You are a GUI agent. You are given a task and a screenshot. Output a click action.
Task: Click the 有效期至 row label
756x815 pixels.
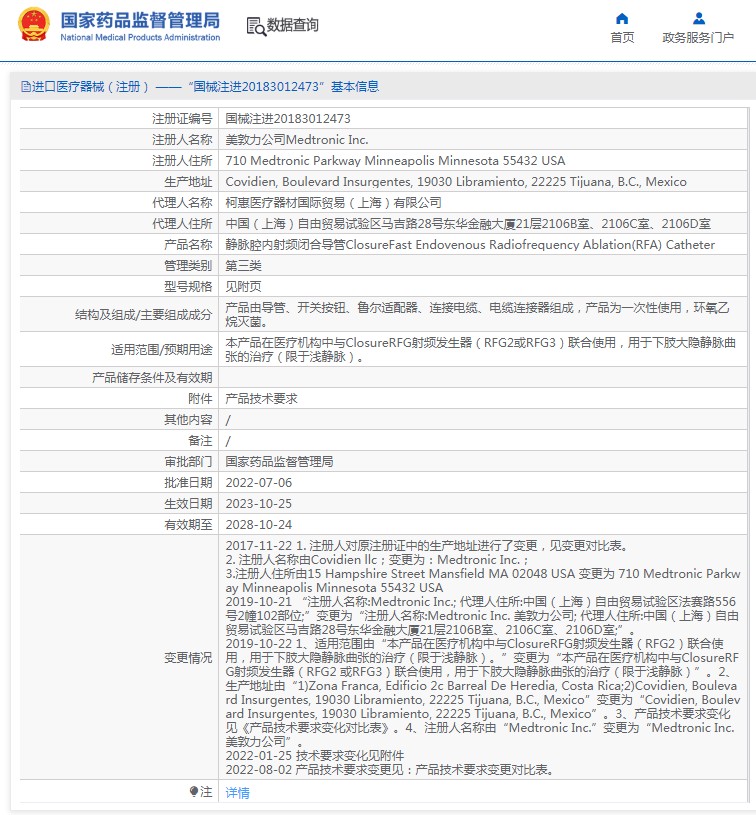188,525
